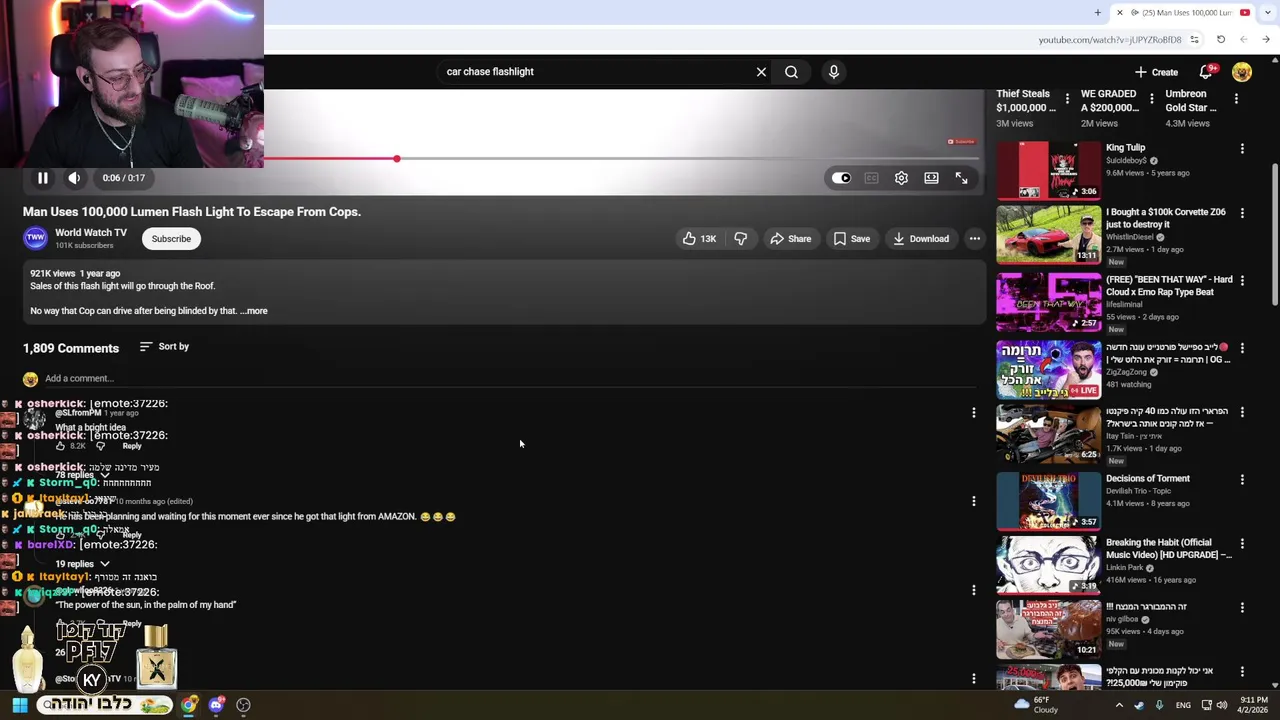Viewport: 1280px width, 720px height.
Task: Open the red Corvette video thumbnail
Action: 1048,235
